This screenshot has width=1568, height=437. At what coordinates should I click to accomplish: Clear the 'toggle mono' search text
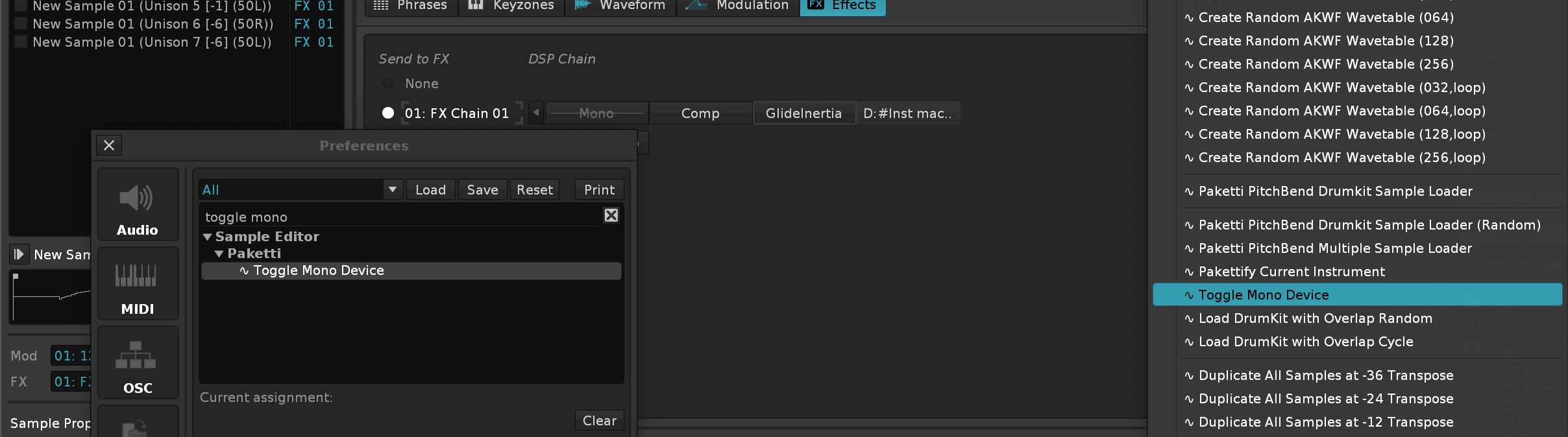point(611,215)
